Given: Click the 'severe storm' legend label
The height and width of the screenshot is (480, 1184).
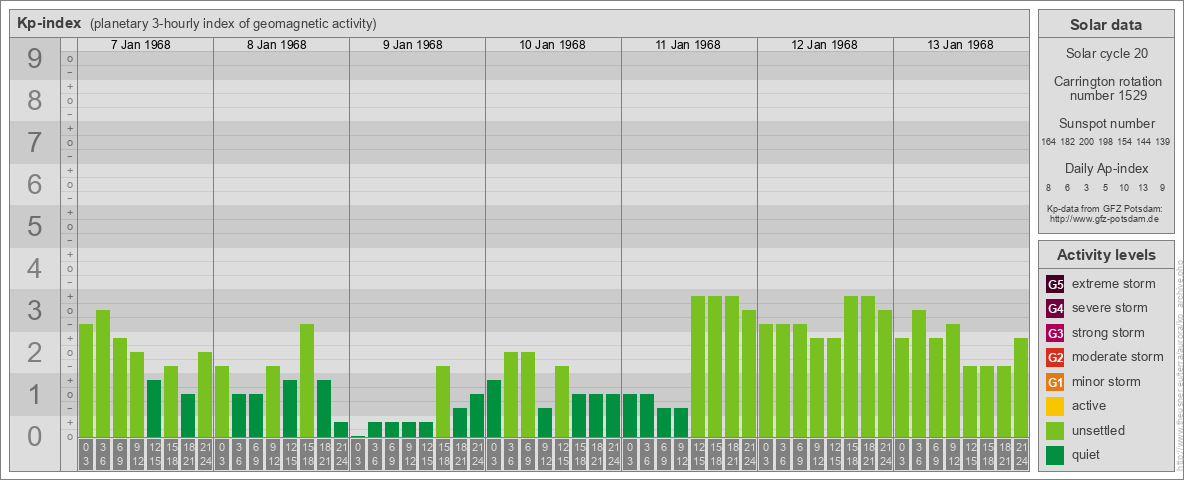Looking at the screenshot, I should (1110, 308).
